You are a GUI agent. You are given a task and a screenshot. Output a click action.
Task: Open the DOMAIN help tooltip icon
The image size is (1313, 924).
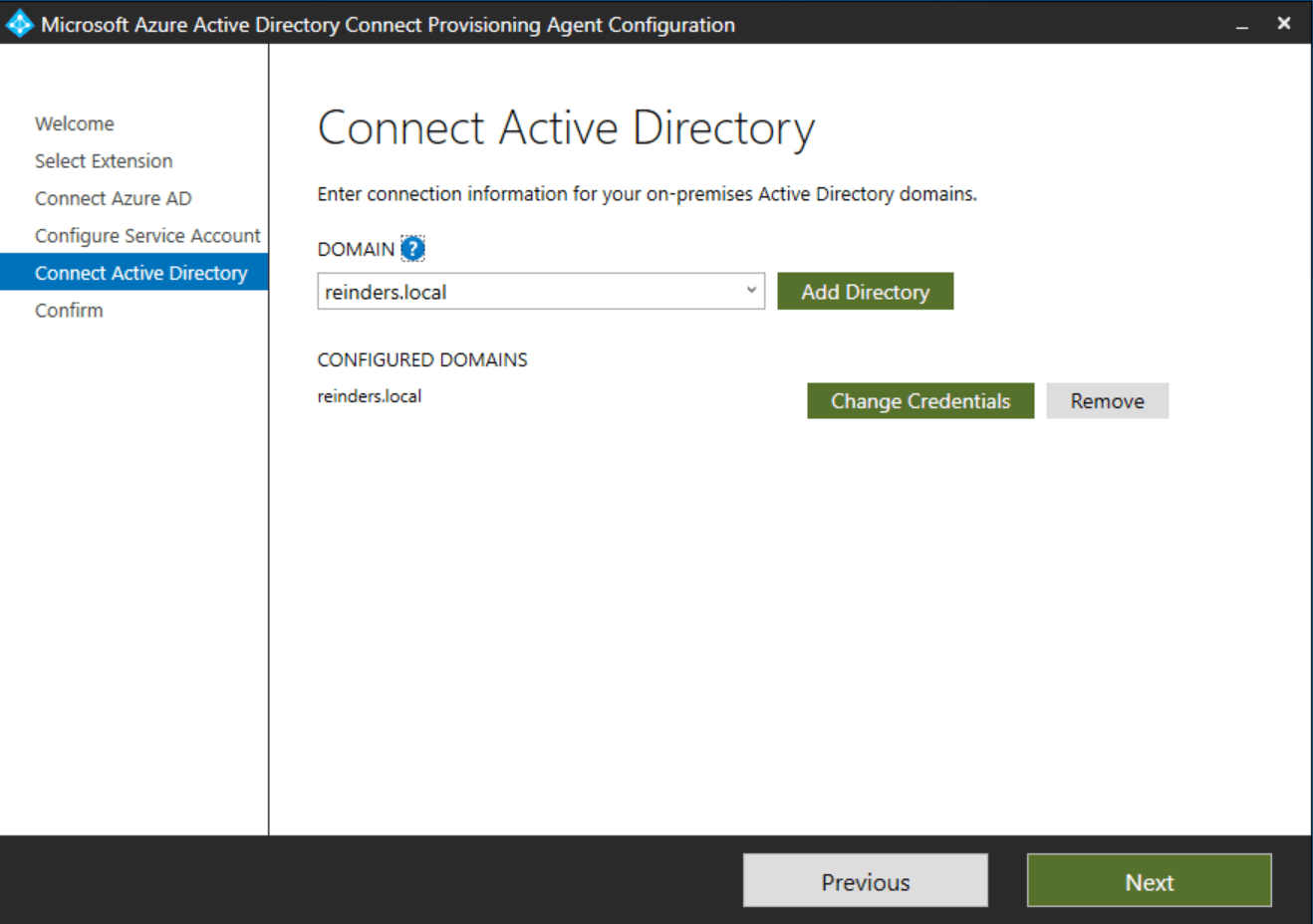pyautogui.click(x=412, y=247)
